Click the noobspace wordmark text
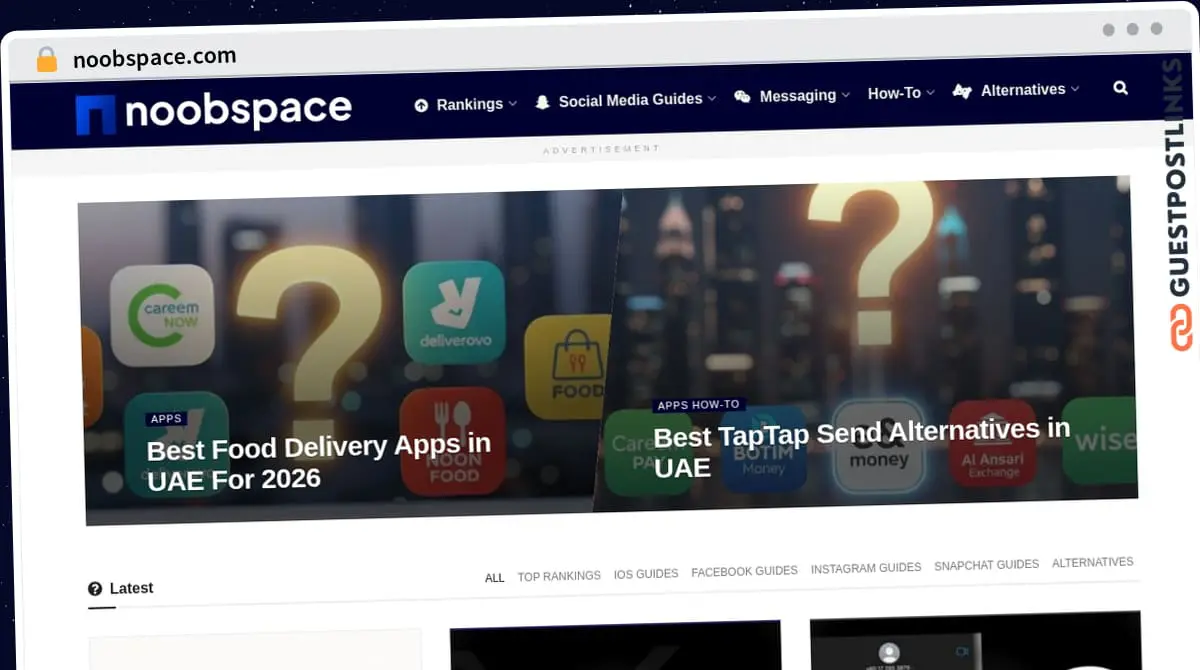Screen dimensions: 1200x670 pos(238,110)
